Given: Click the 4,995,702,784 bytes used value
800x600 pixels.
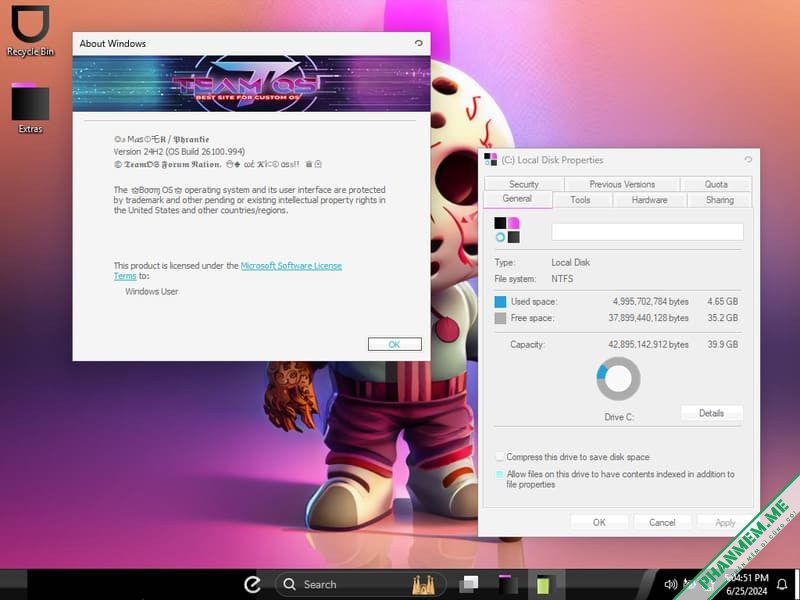Looking at the screenshot, I should coord(651,302).
